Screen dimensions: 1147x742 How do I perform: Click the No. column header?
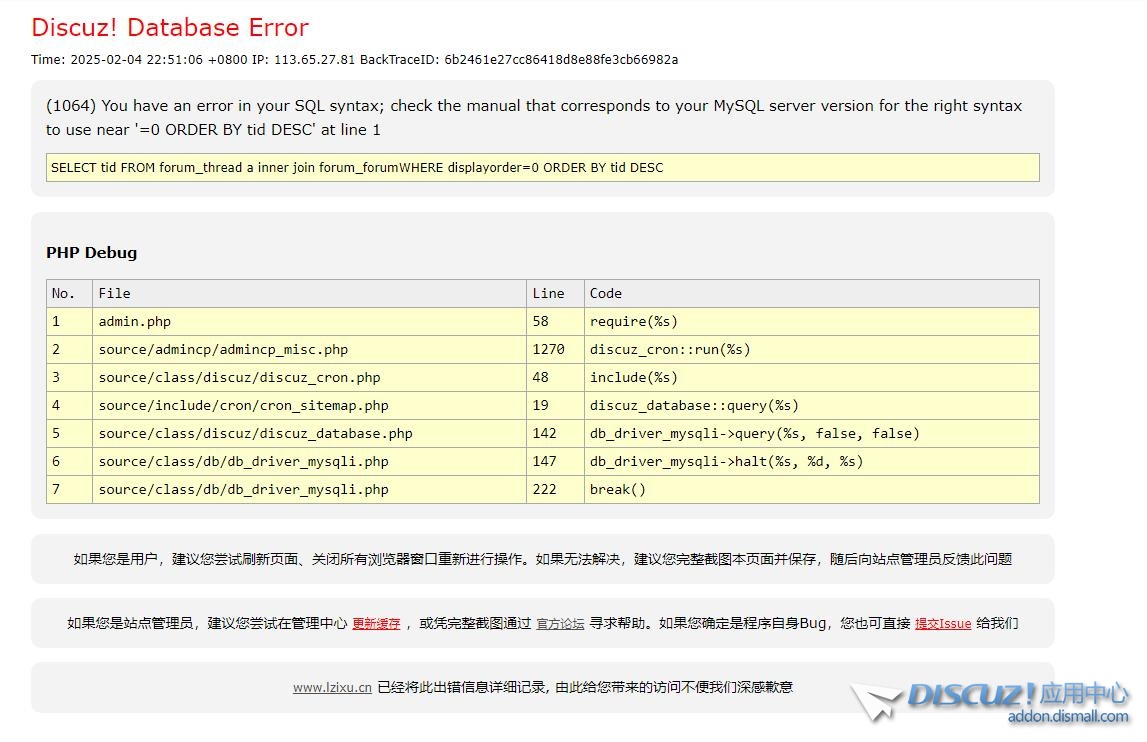pyautogui.click(x=69, y=293)
